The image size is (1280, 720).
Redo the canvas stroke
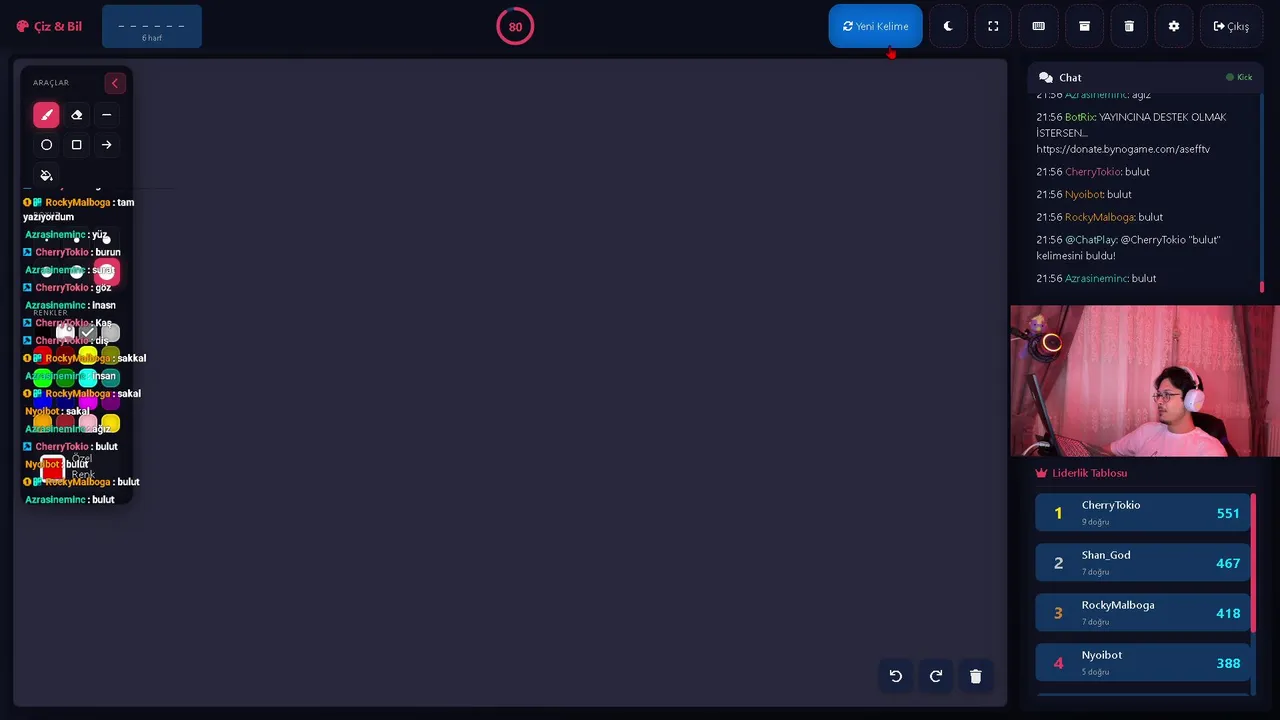tap(936, 676)
